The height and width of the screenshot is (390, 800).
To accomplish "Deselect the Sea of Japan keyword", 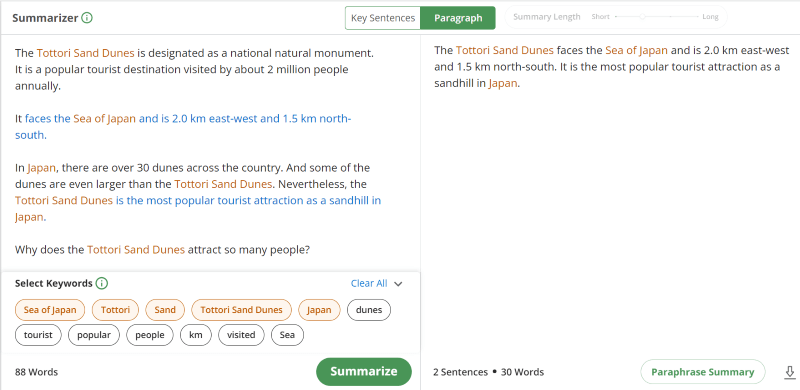I will click(x=50, y=310).
